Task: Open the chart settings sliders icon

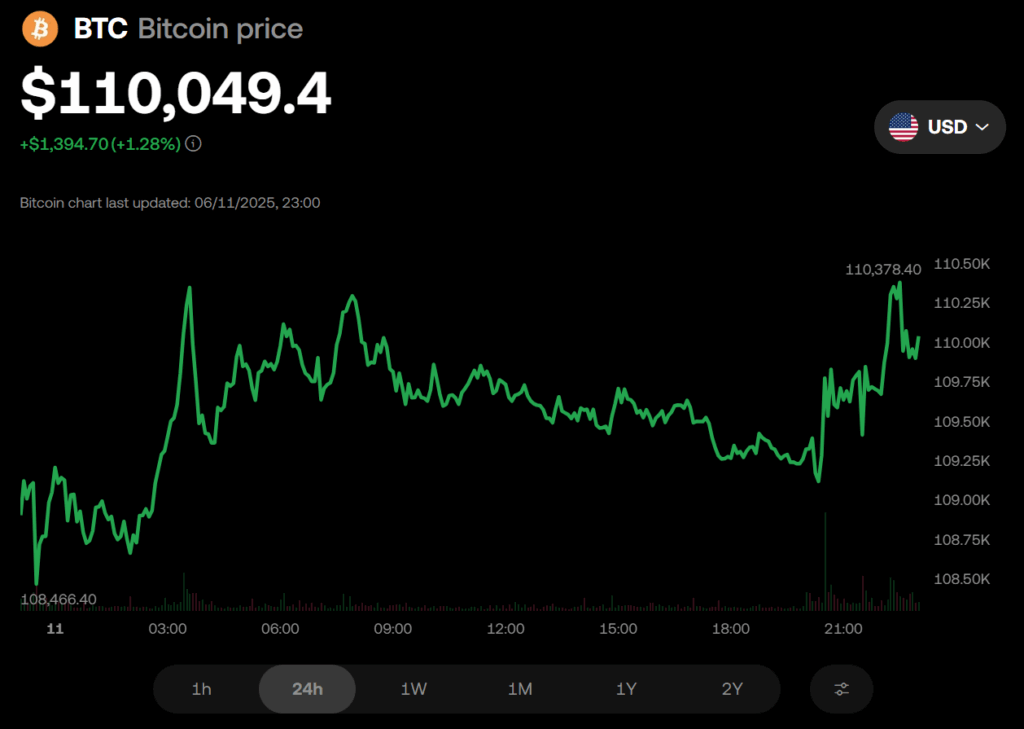Action: [x=841, y=689]
